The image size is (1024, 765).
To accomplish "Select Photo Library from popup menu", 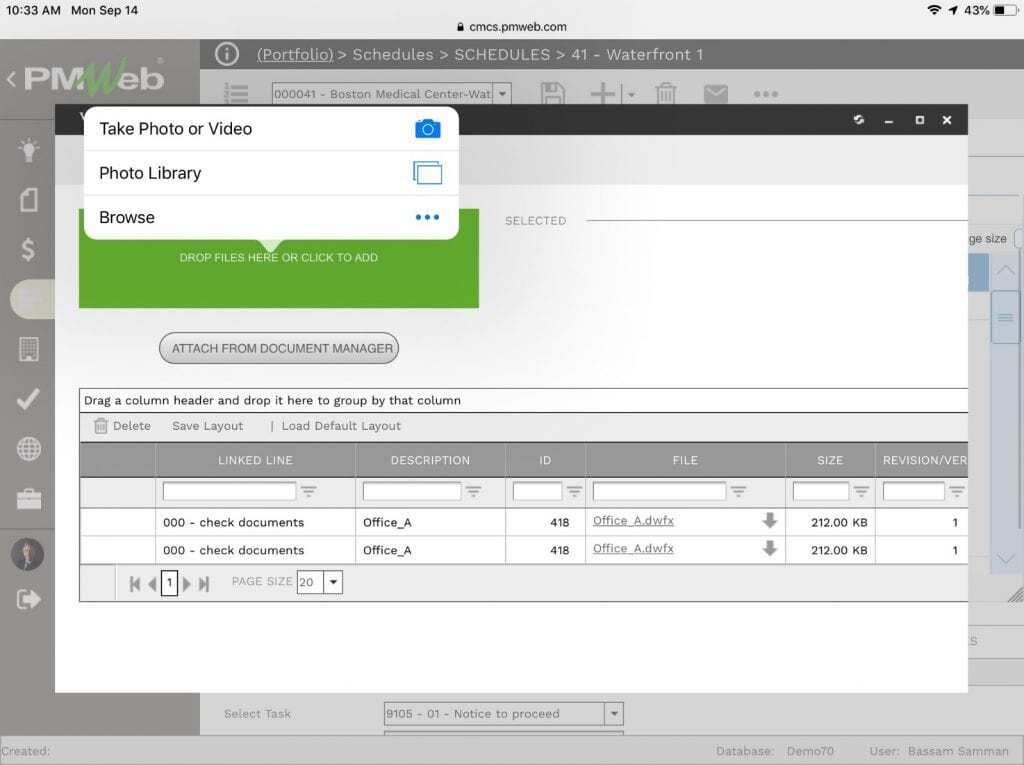I will (270, 173).
